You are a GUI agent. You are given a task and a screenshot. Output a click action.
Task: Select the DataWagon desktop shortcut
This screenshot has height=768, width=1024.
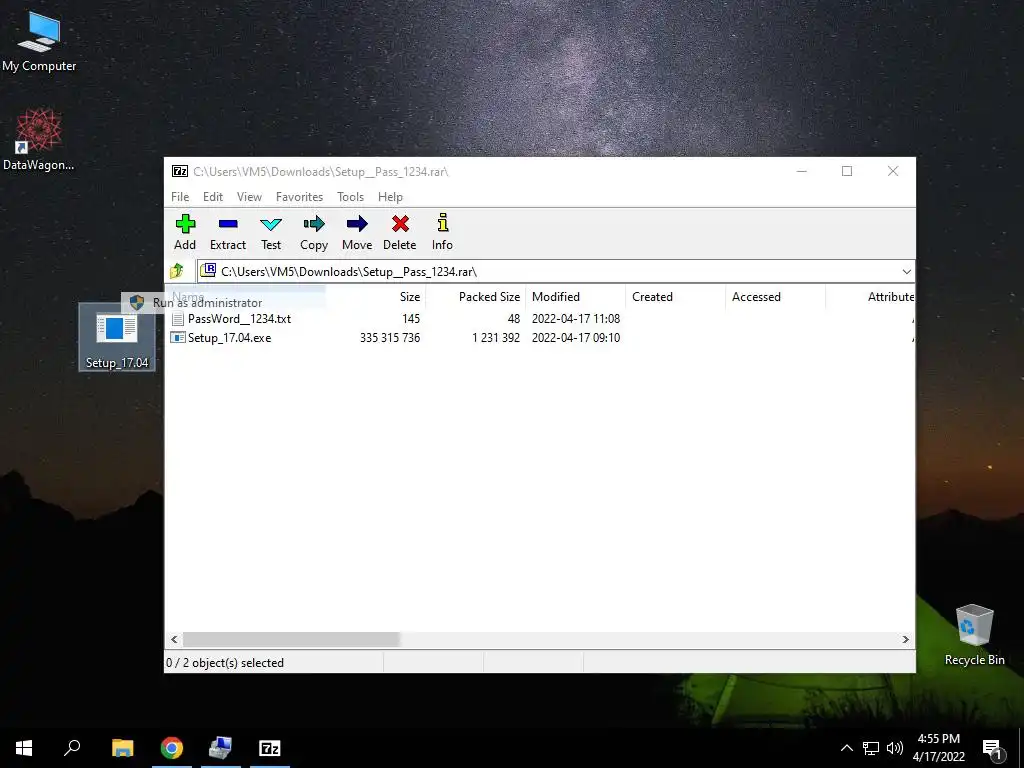(39, 140)
